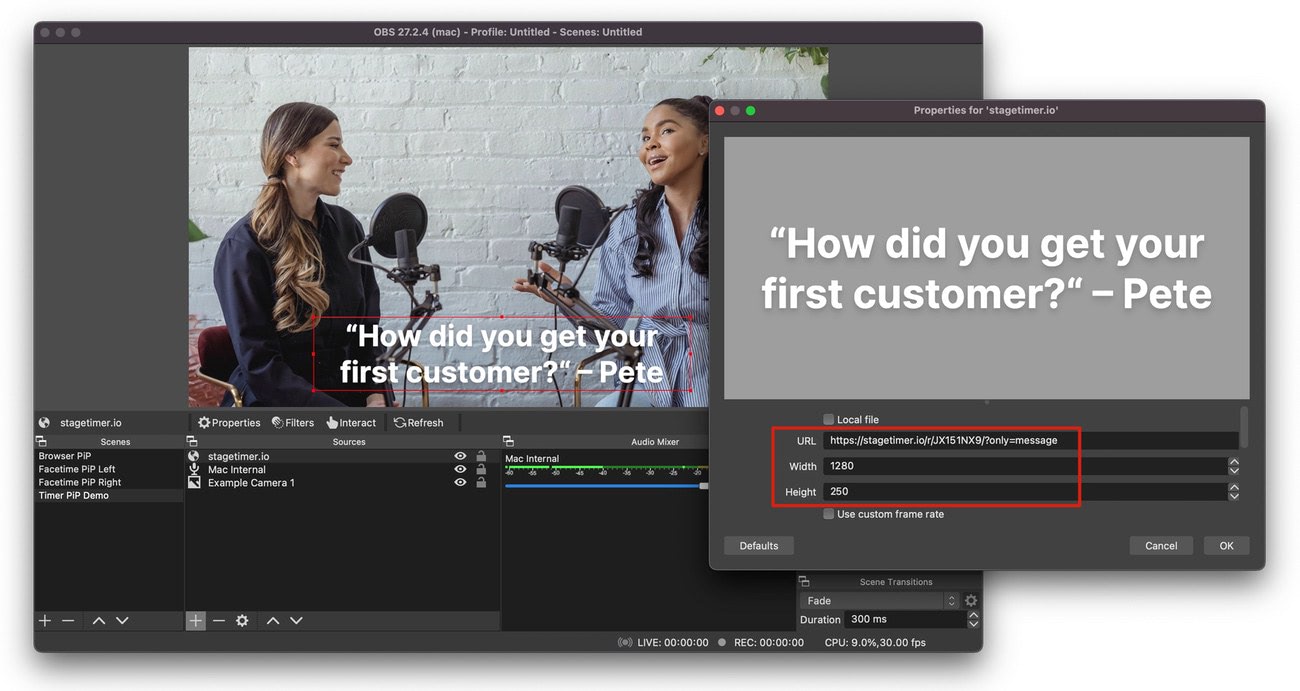
Task: Open the Fade transition dropdown
Action: (879, 601)
